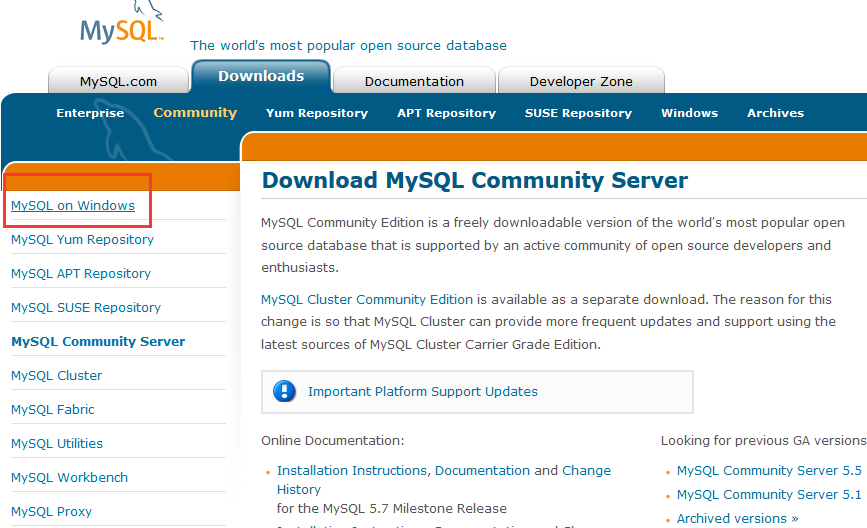Open the Developer Zone tab
Screen dimensions: 867x528
[x=581, y=81]
